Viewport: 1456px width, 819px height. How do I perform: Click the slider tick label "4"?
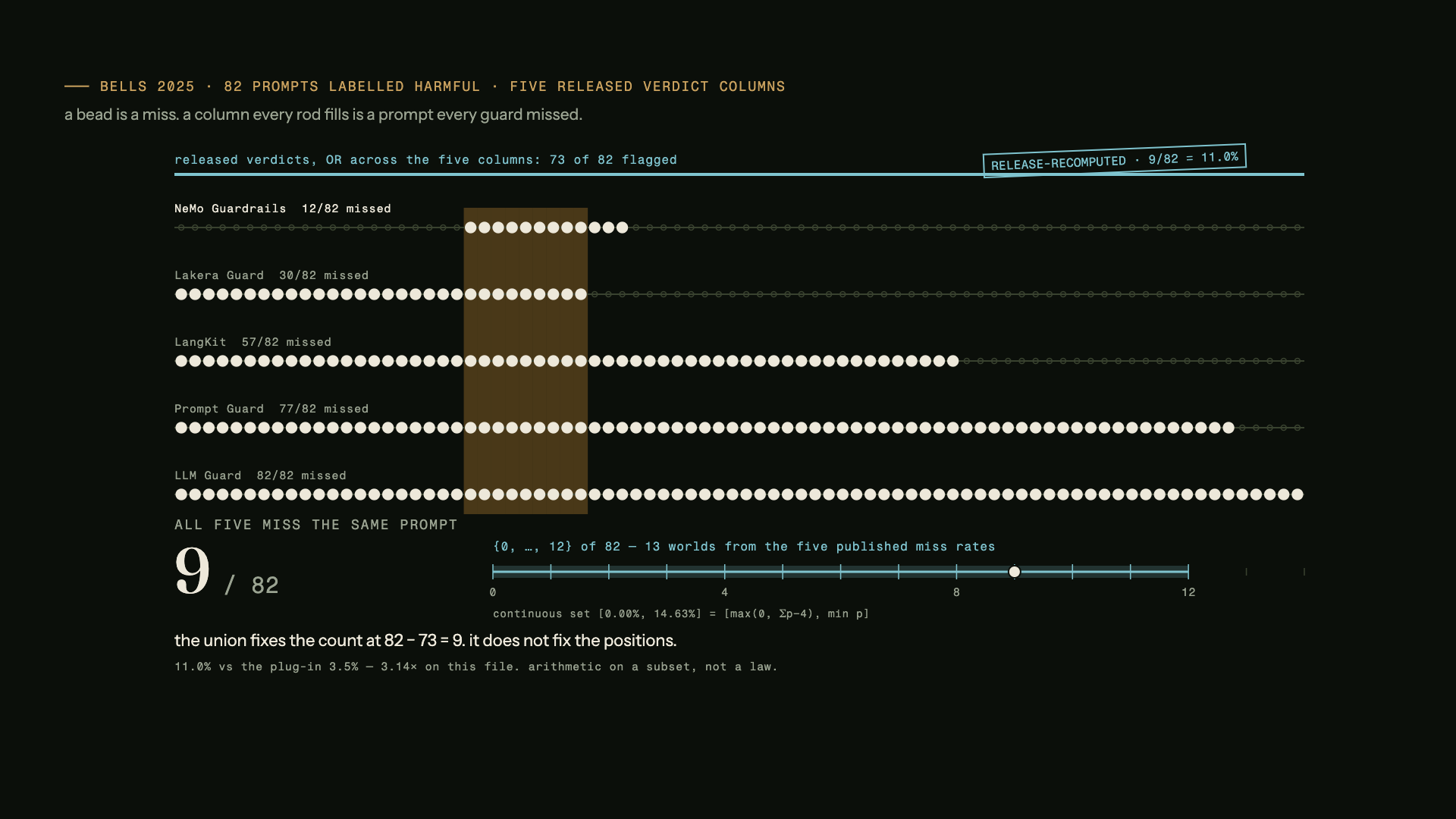(x=724, y=592)
